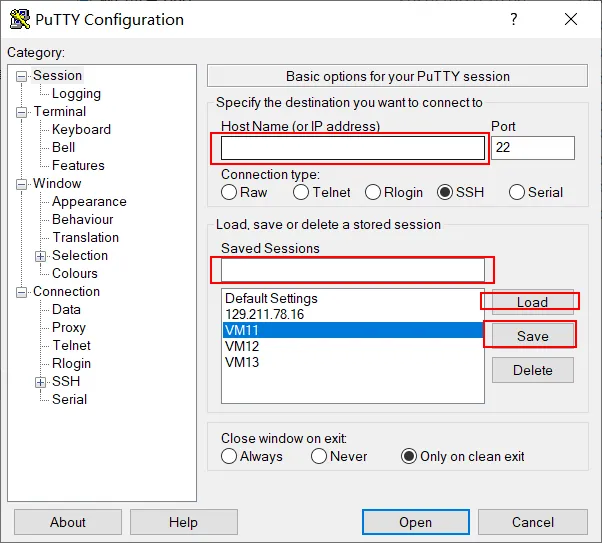The width and height of the screenshot is (602, 543).
Task: Open the Appearance settings category
Action: coord(89,201)
